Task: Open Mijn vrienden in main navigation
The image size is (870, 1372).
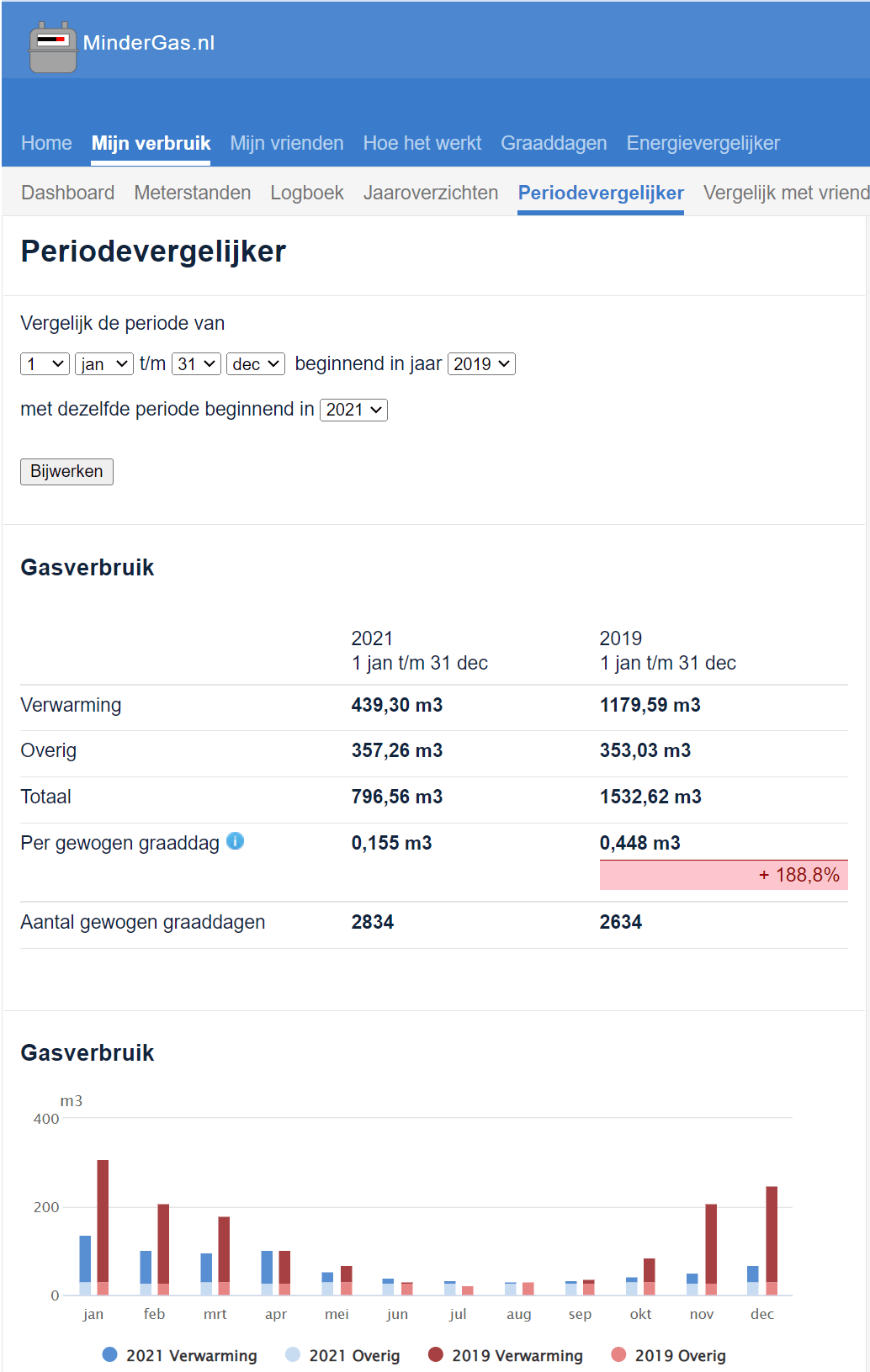Action: [x=287, y=143]
